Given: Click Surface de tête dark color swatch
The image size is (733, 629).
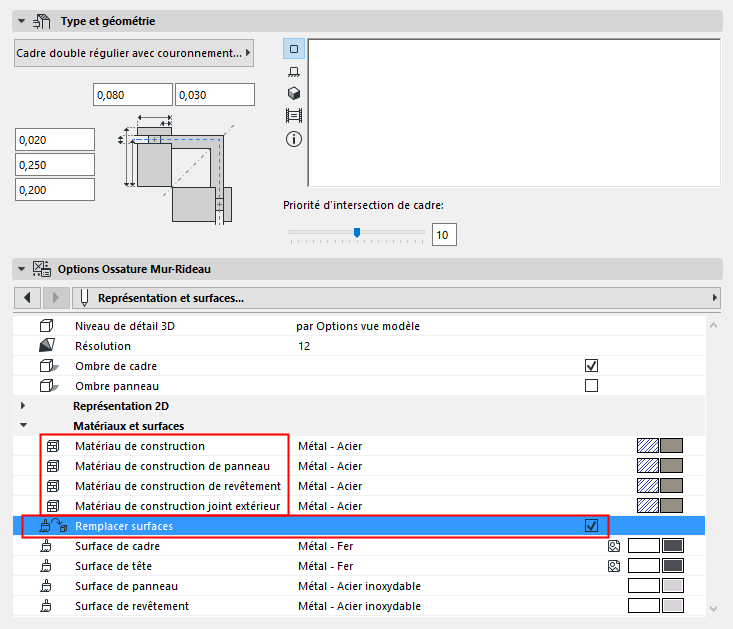Looking at the screenshot, I should pyautogui.click(x=673, y=565).
